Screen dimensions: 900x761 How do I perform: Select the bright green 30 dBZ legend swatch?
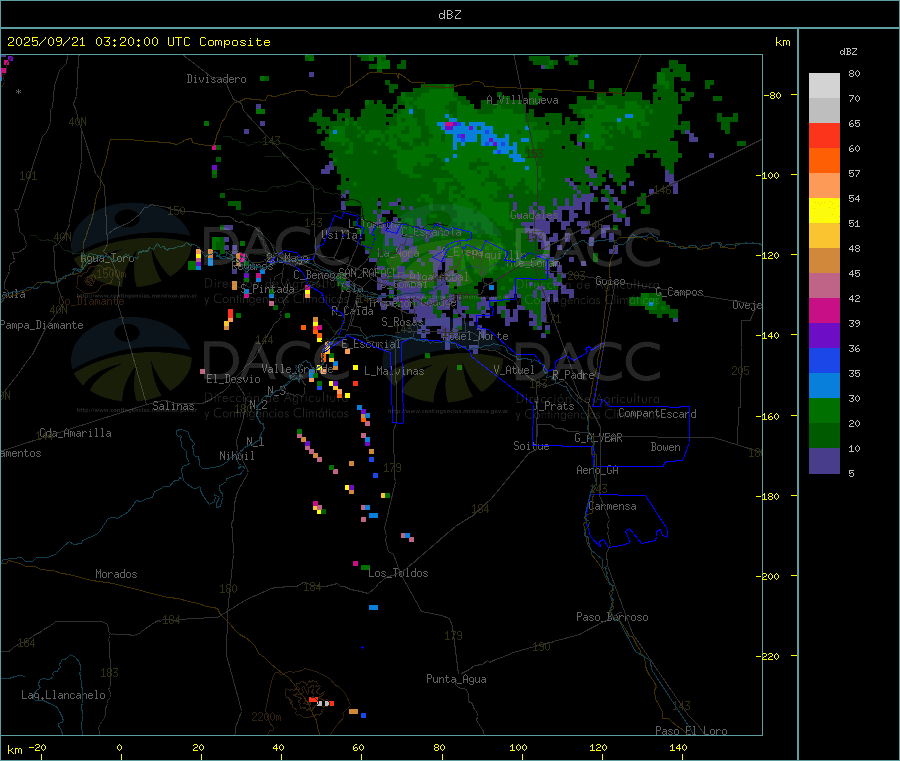(x=824, y=410)
